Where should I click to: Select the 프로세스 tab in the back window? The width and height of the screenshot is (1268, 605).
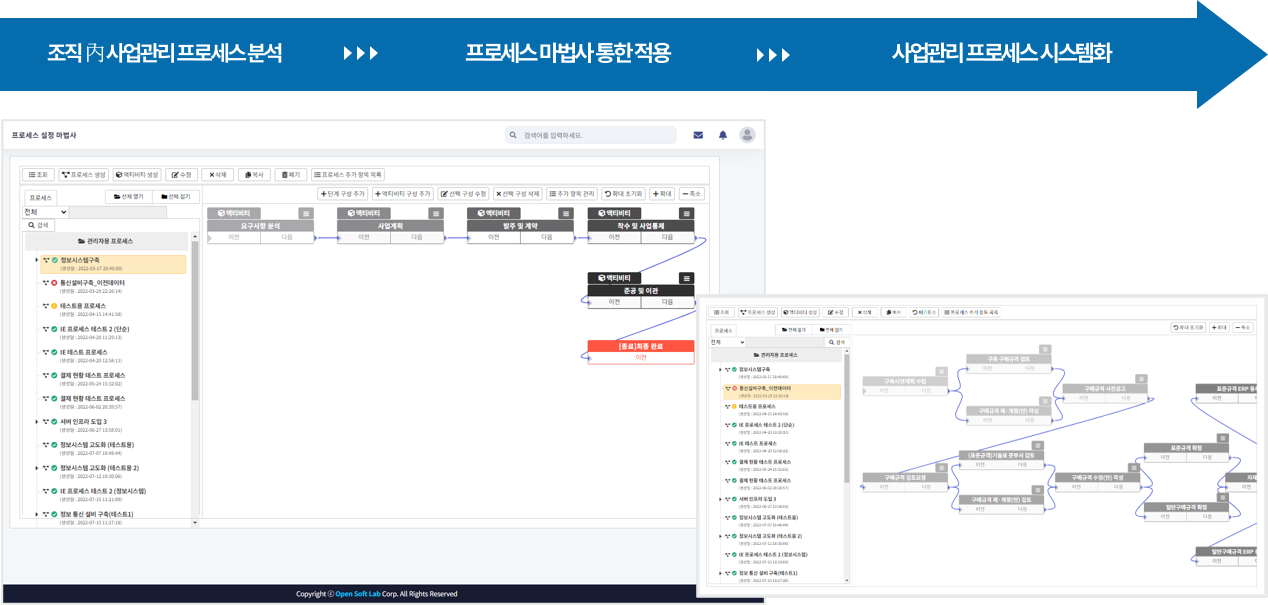(41, 197)
